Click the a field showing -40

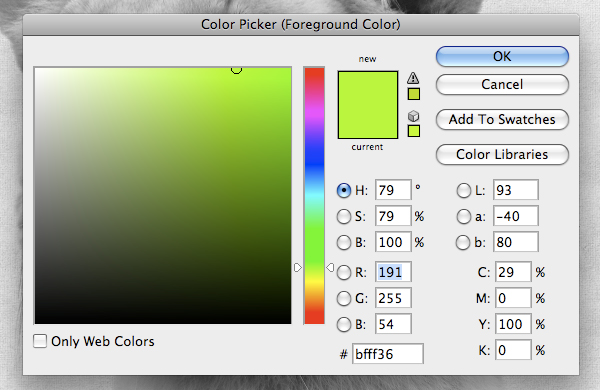coord(515,216)
